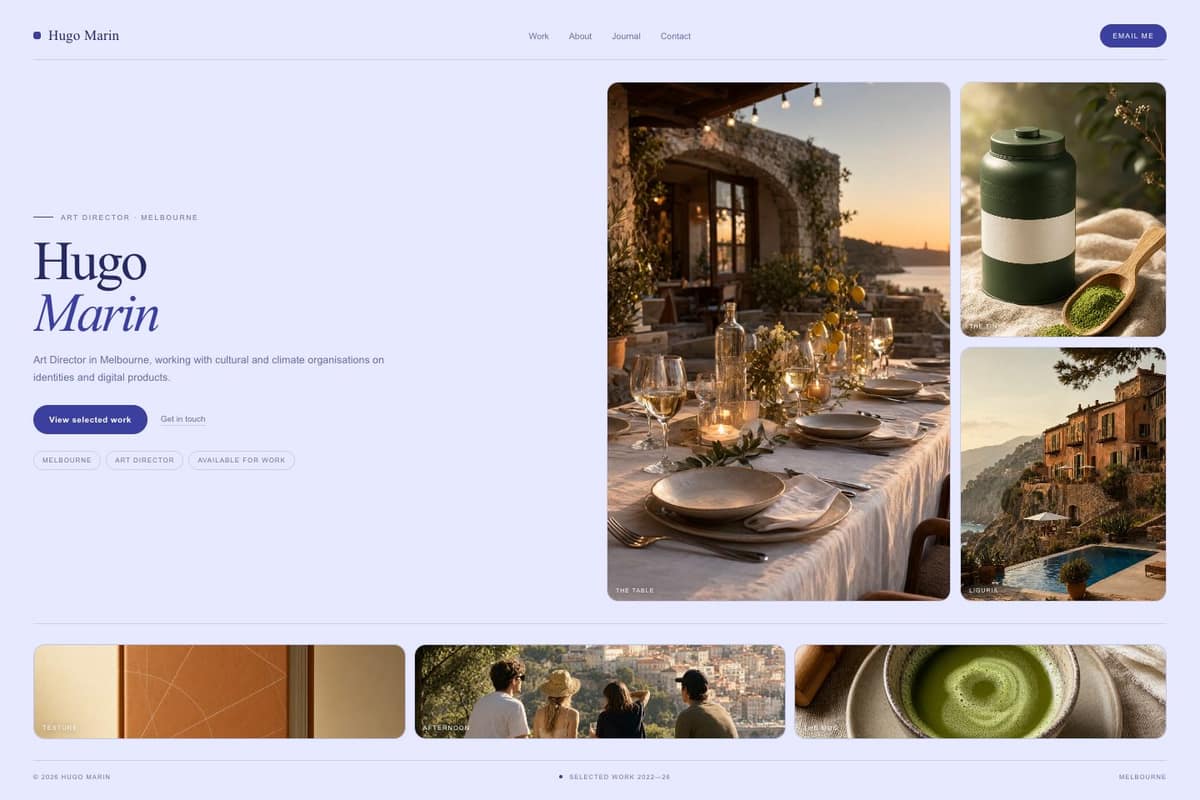Click the 'MELBOURNE' text in footer right
1200x800 pixels.
(1142, 777)
